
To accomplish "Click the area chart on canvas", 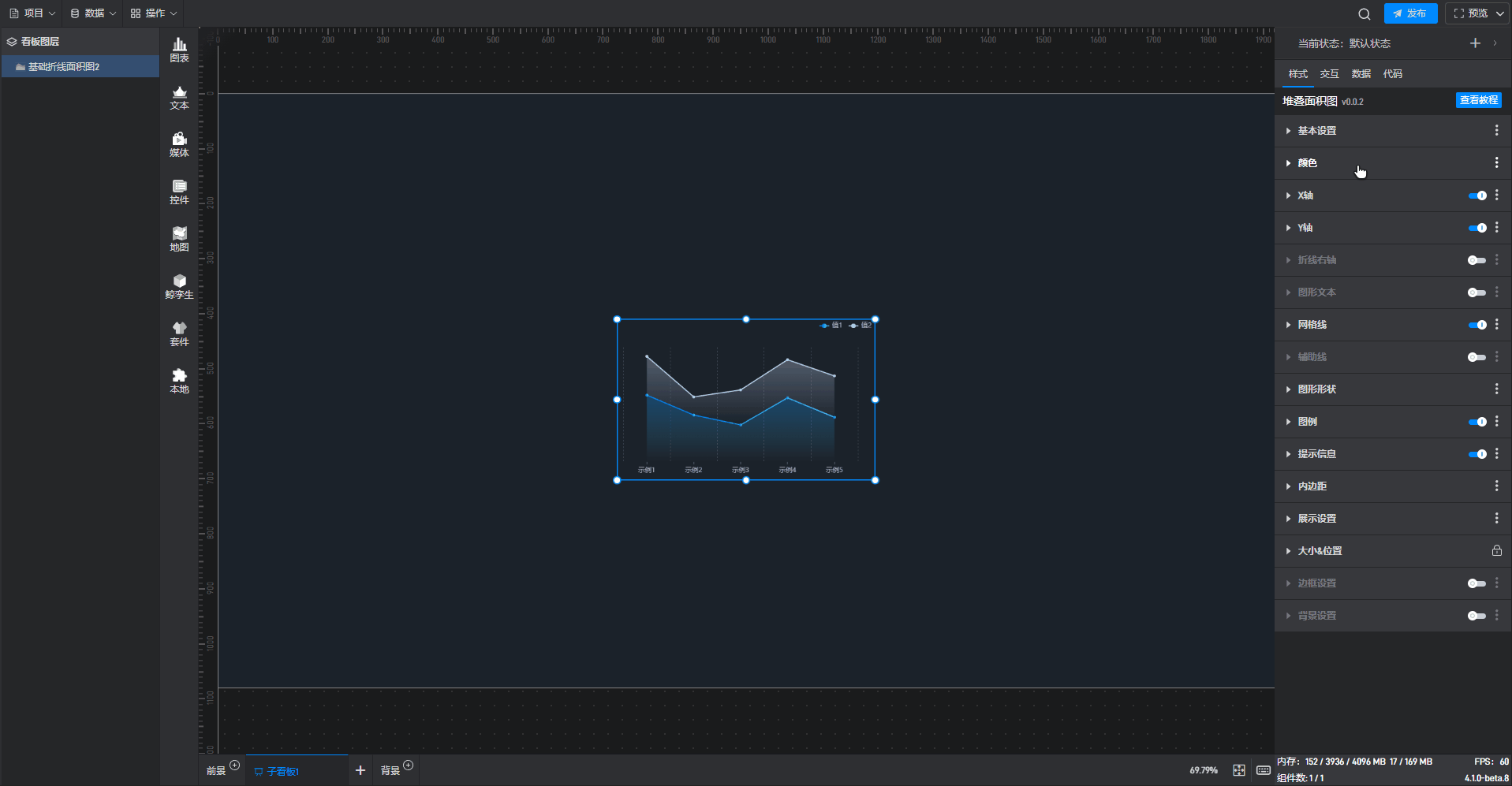I will tap(745, 400).
